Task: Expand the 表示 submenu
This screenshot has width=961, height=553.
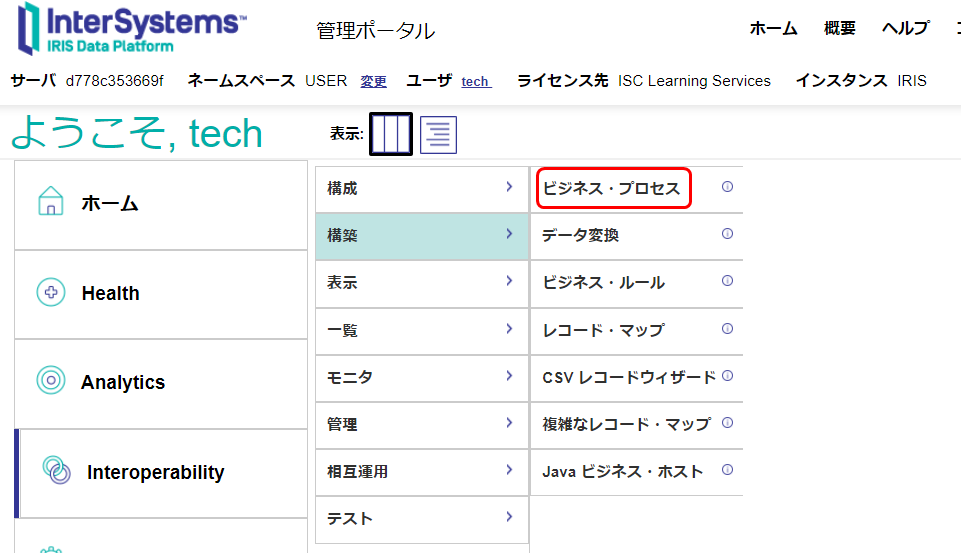Action: click(x=509, y=282)
